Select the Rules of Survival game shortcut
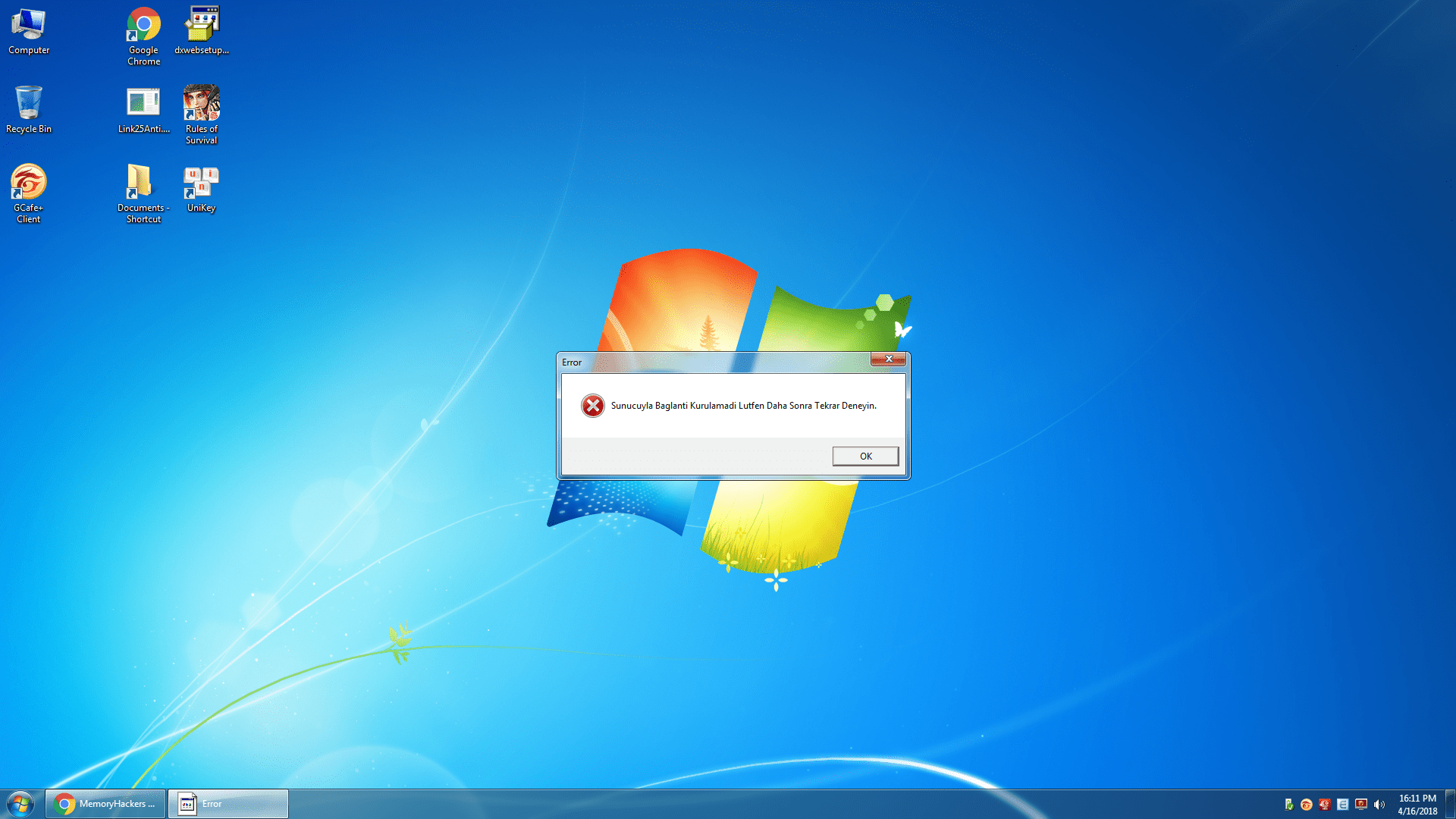 click(202, 115)
